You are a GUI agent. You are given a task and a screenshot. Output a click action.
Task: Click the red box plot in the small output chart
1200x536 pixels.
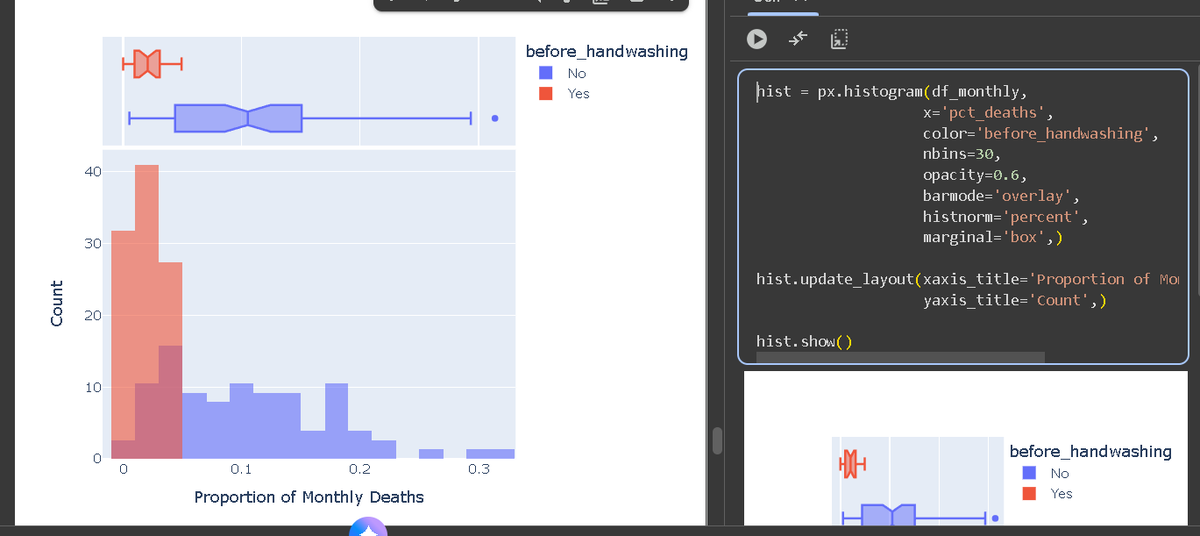pos(851,463)
